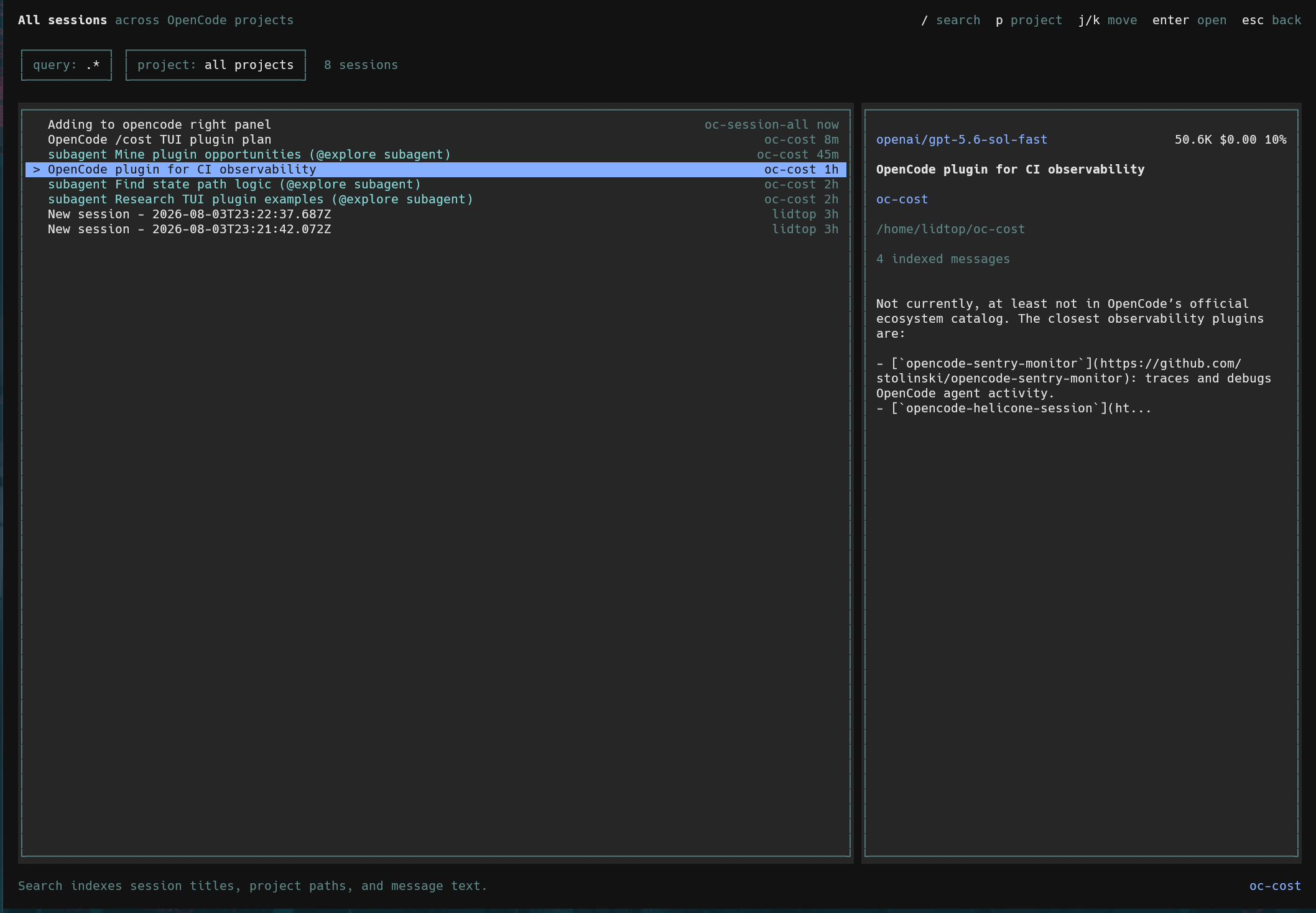Click the '8 sessions' count label
1316x913 pixels.
(x=361, y=65)
